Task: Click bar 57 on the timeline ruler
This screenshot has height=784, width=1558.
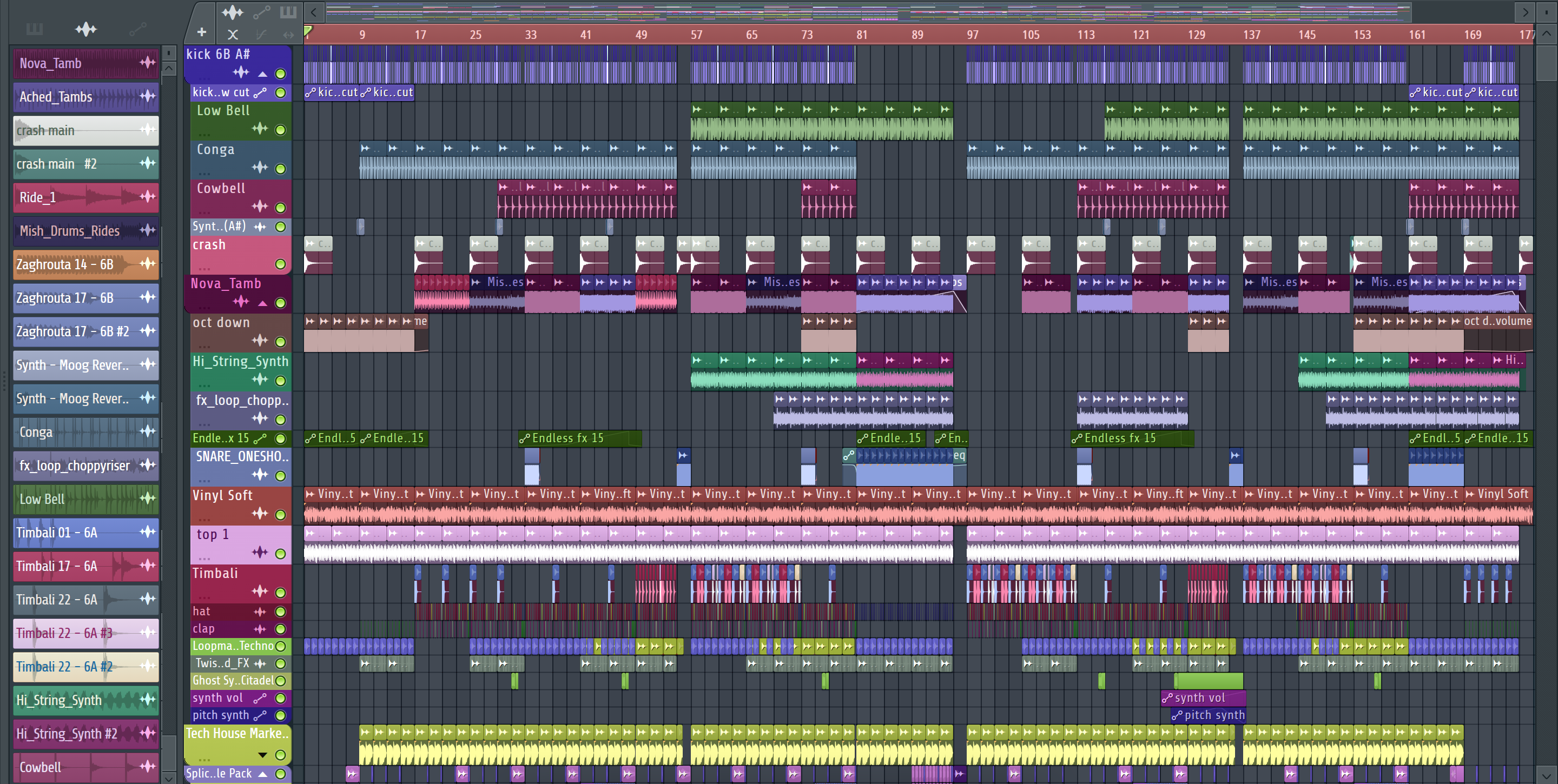Action: (696, 35)
